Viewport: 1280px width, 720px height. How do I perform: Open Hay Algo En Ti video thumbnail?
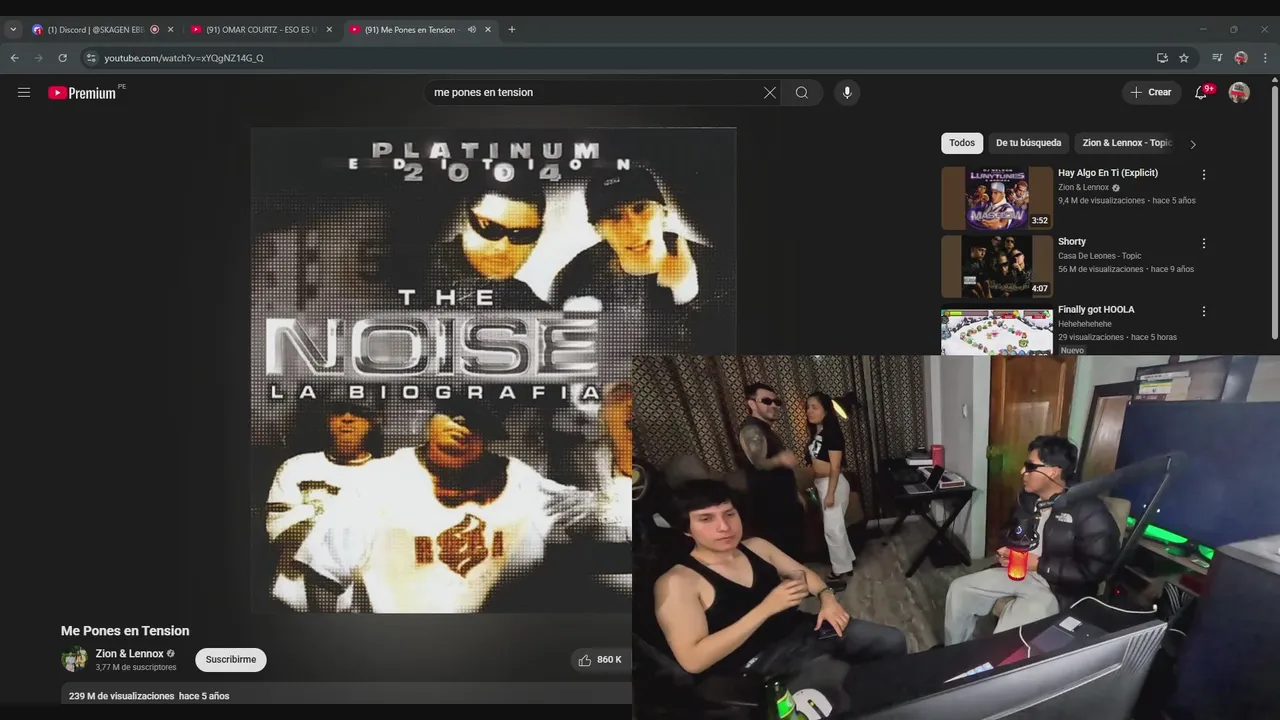click(x=997, y=198)
